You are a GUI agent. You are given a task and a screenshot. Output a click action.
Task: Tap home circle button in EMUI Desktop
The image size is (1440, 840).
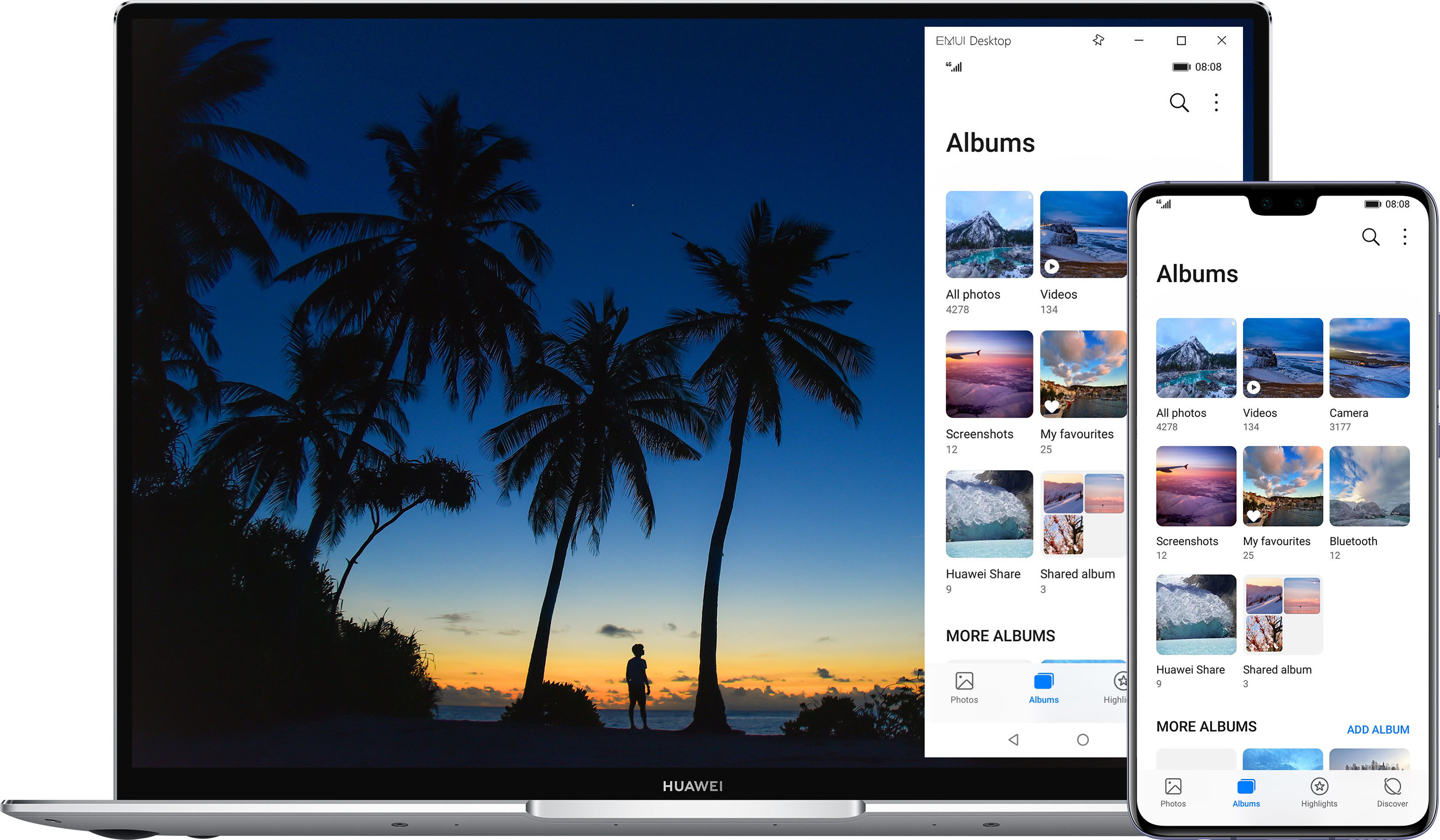pyautogui.click(x=1082, y=740)
